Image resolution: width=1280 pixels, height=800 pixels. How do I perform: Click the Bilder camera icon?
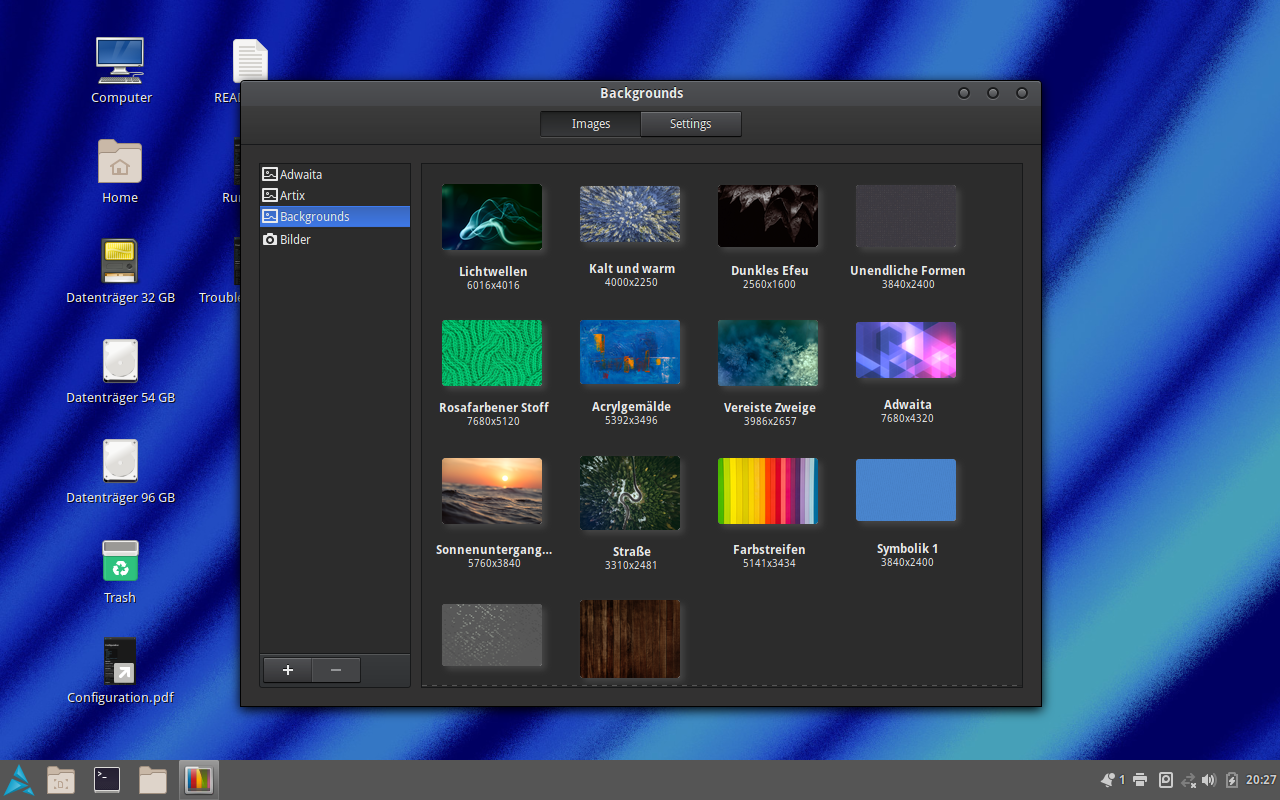[270, 239]
